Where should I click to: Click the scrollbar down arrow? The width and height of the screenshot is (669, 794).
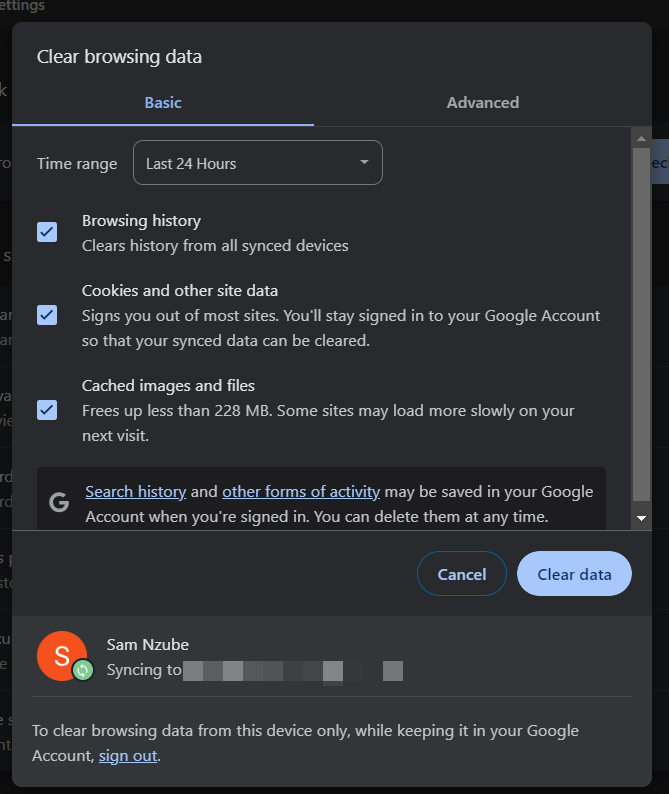click(x=642, y=518)
